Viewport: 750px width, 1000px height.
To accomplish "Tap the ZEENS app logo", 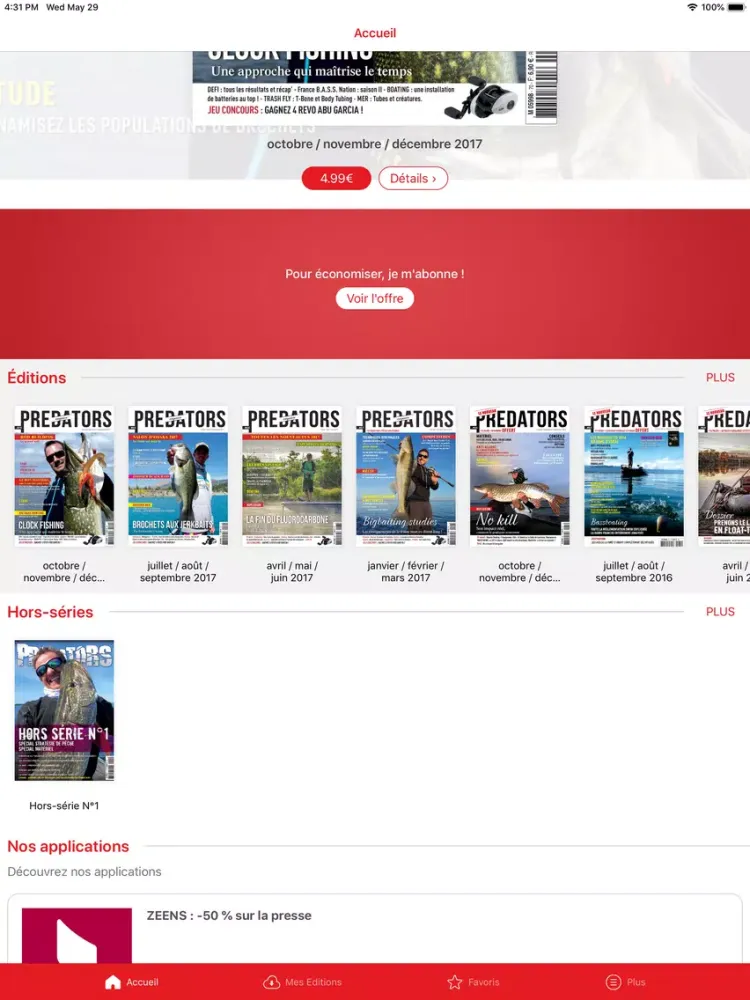I will 77,936.
